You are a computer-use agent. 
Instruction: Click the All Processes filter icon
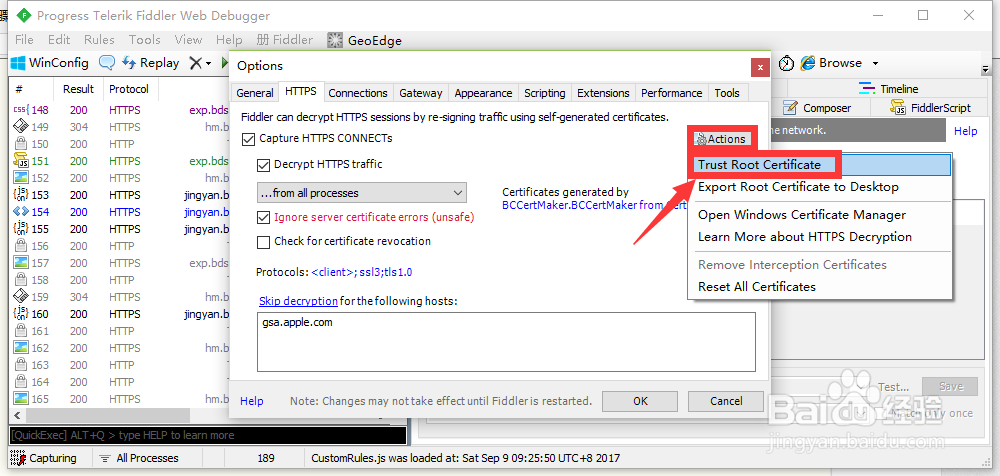coord(105,458)
